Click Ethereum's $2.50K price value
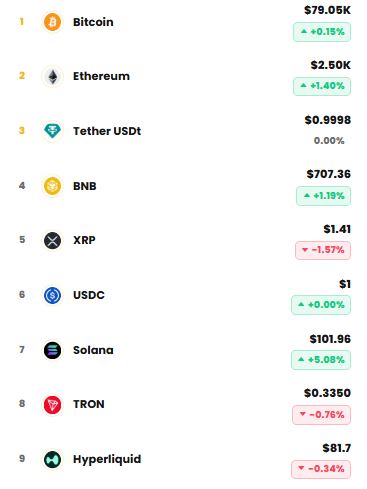367x489 pixels. coord(331,65)
